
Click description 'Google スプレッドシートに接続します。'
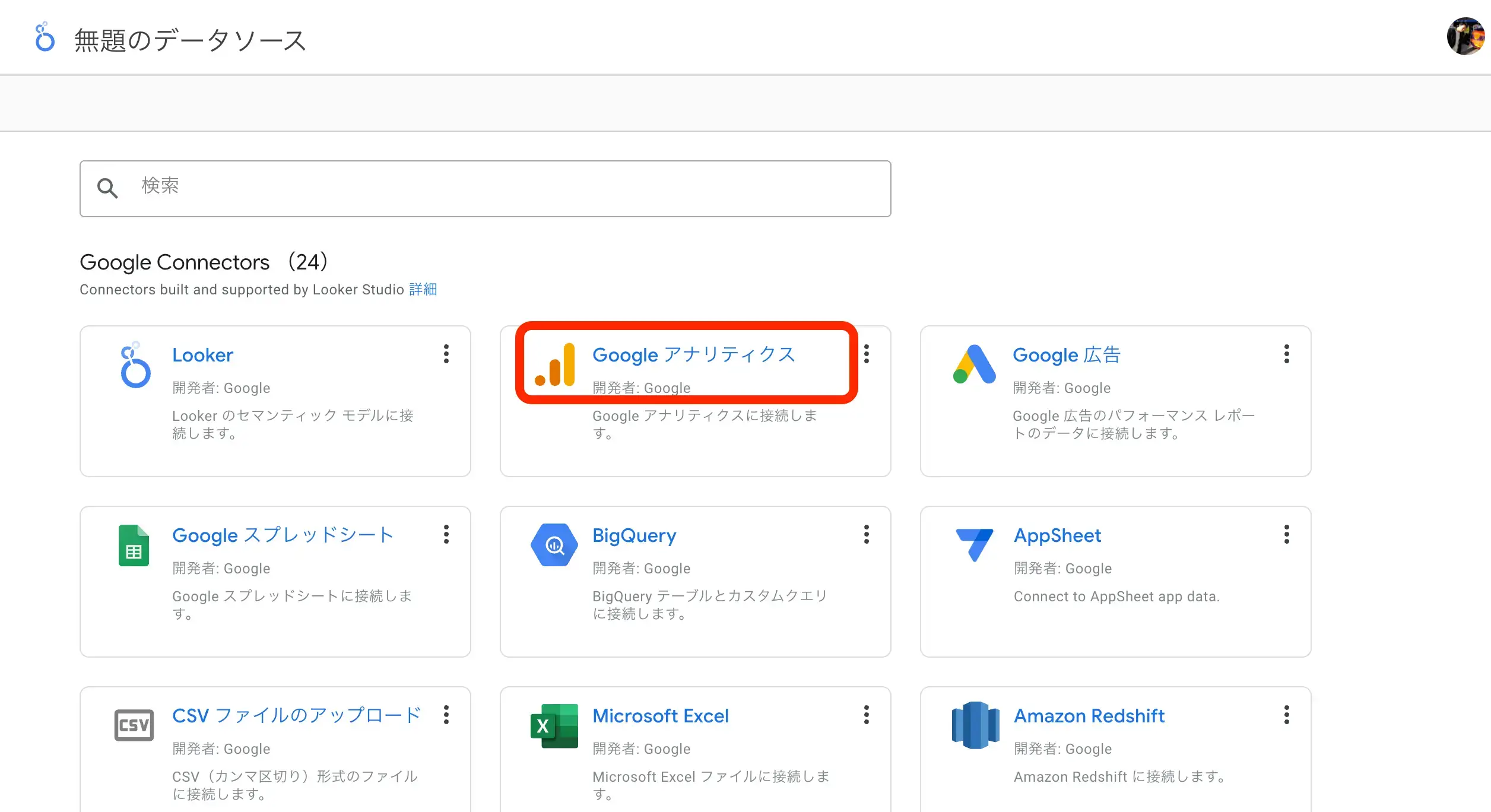coord(292,605)
